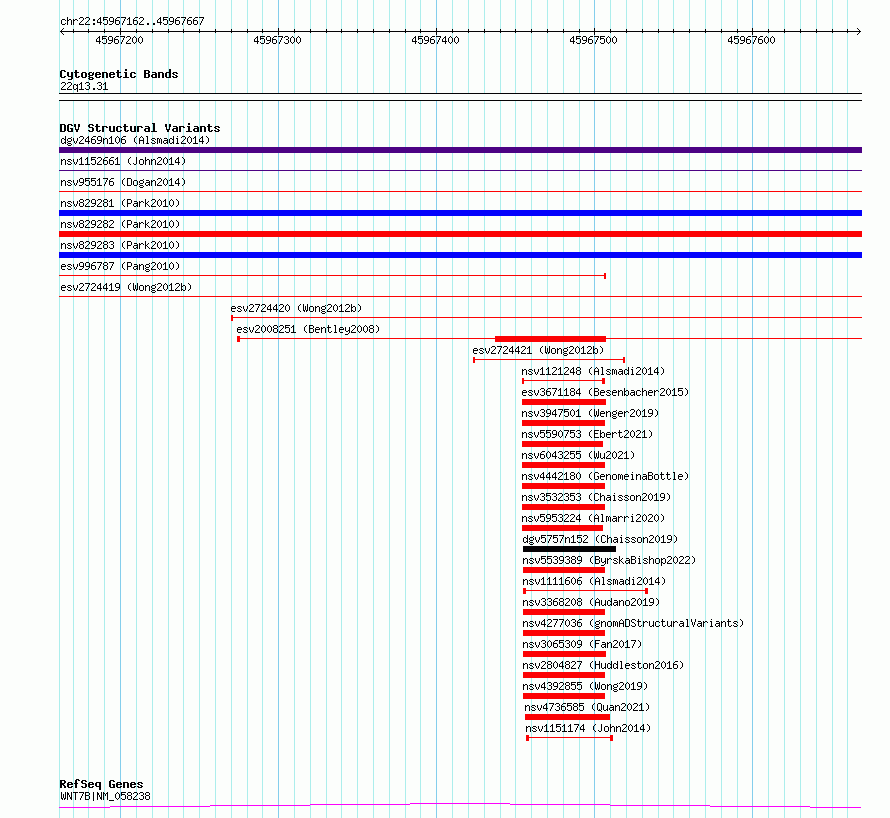
Task: Select the nsv5590753 (Ebert2021) label
Action: 587,434
